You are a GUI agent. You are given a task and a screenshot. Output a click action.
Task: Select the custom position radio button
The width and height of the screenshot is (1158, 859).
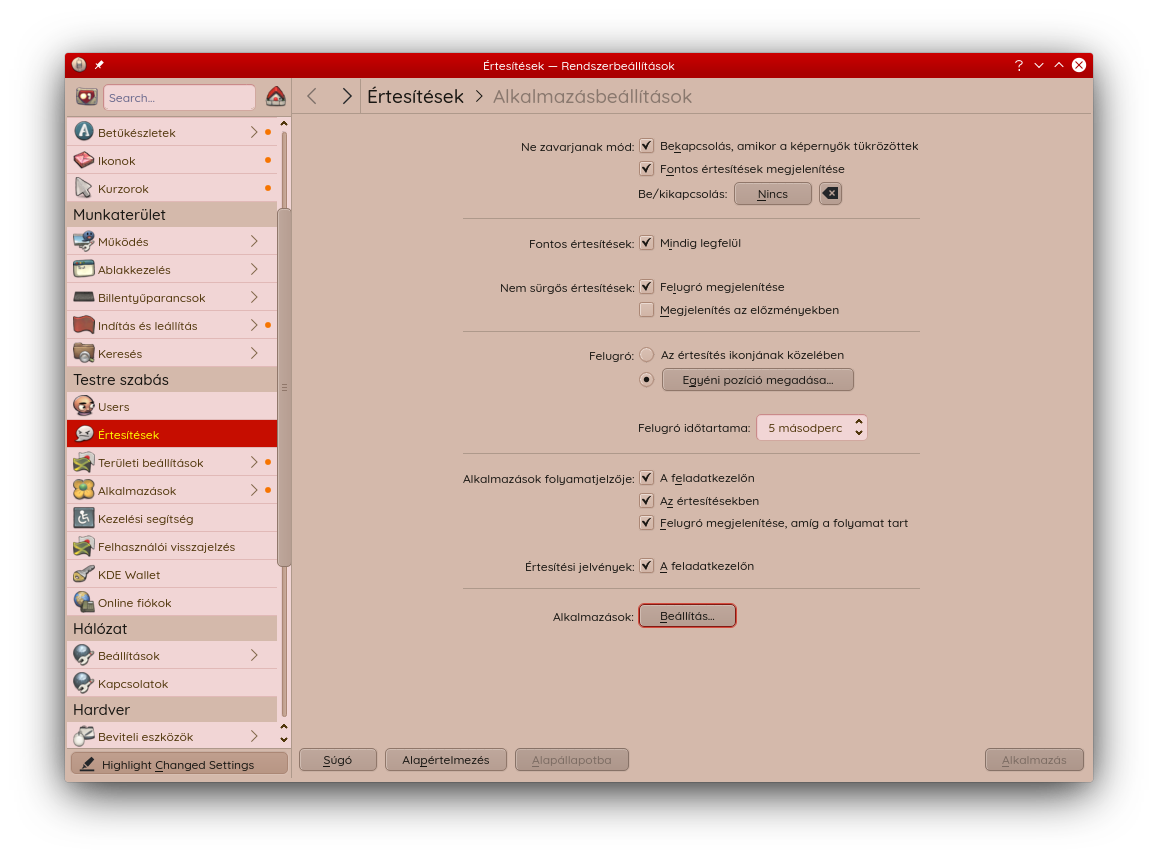[646, 380]
